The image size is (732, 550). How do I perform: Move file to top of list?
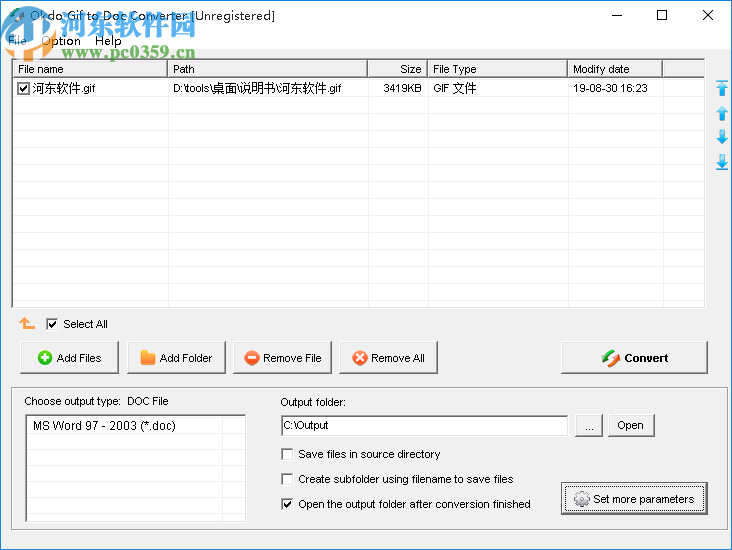coord(721,88)
